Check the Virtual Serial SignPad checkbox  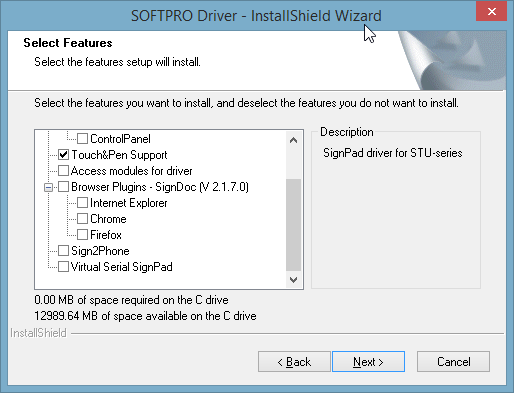(63, 267)
